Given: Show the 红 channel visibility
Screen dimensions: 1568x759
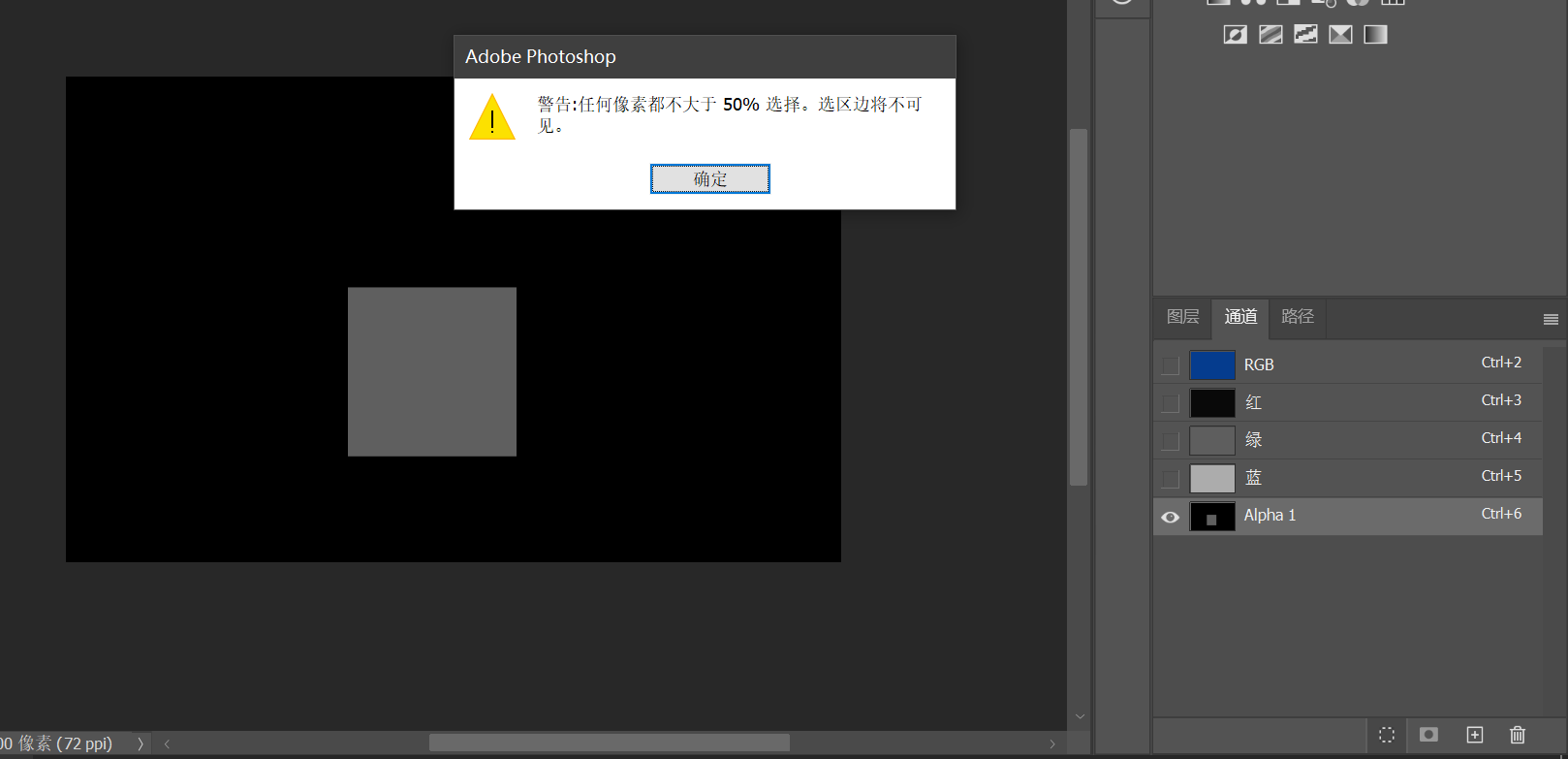Looking at the screenshot, I should tap(1171, 403).
